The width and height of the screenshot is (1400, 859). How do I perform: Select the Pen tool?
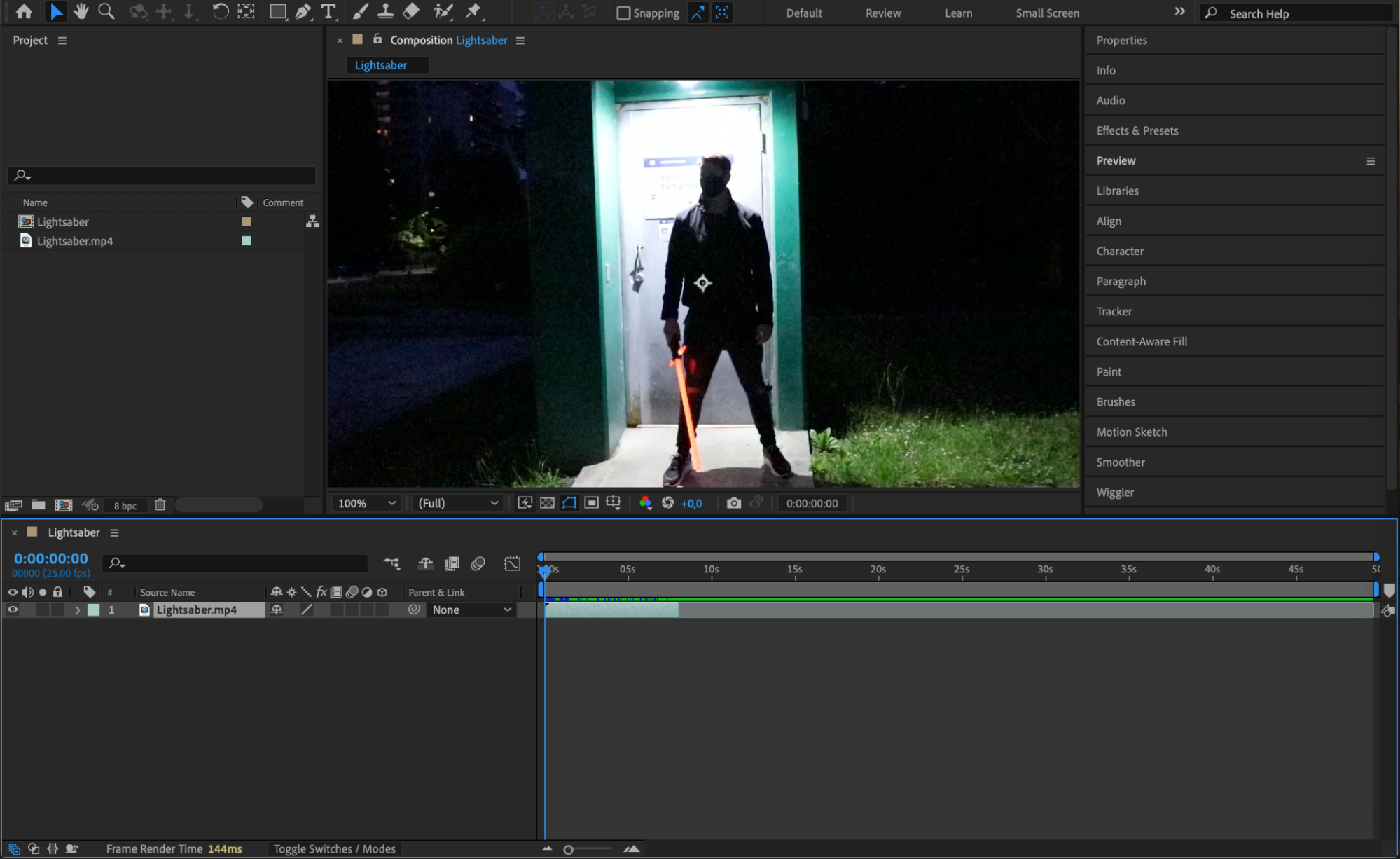coord(303,11)
